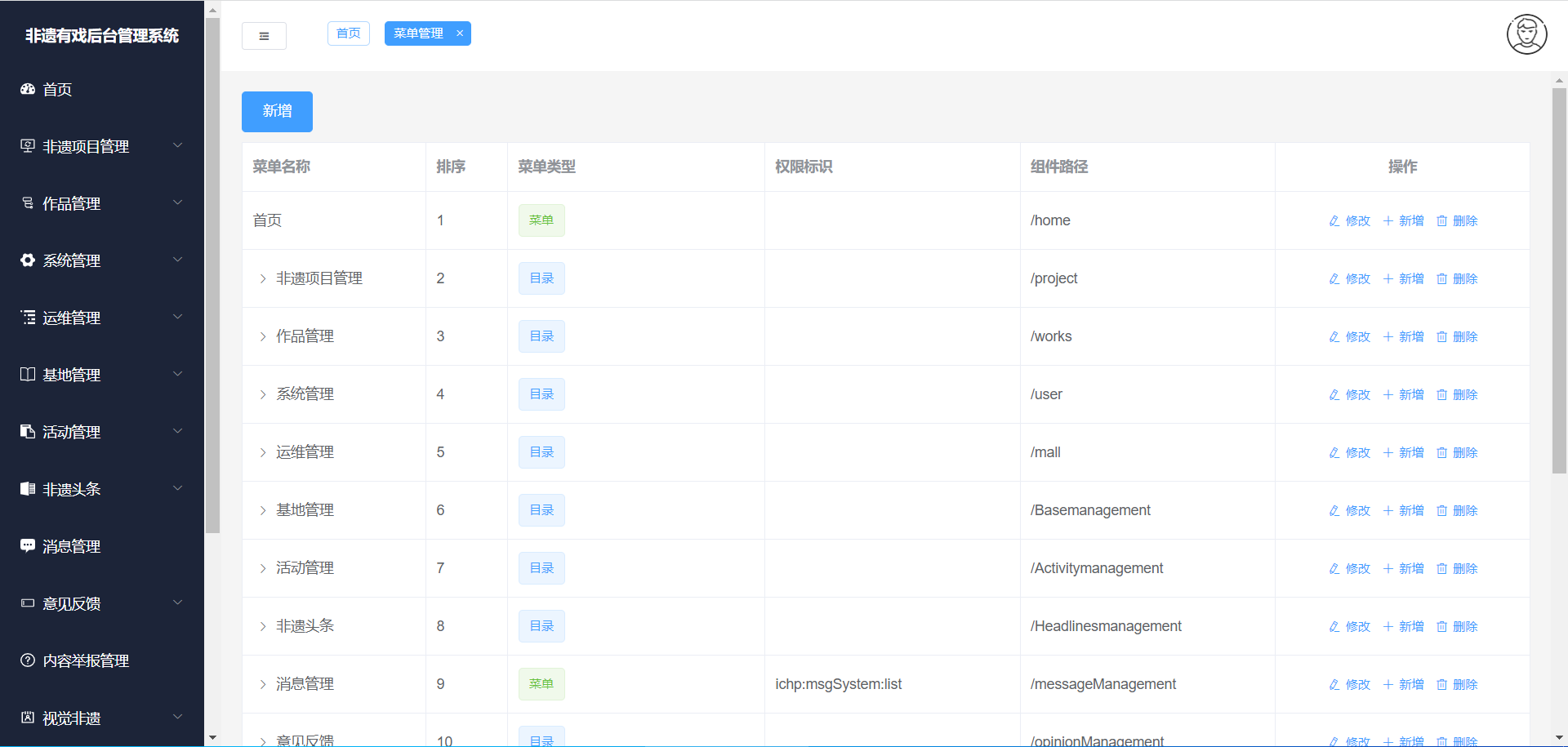Open the user avatar profile menu
Viewport: 1568px width, 747px height.
(x=1526, y=34)
